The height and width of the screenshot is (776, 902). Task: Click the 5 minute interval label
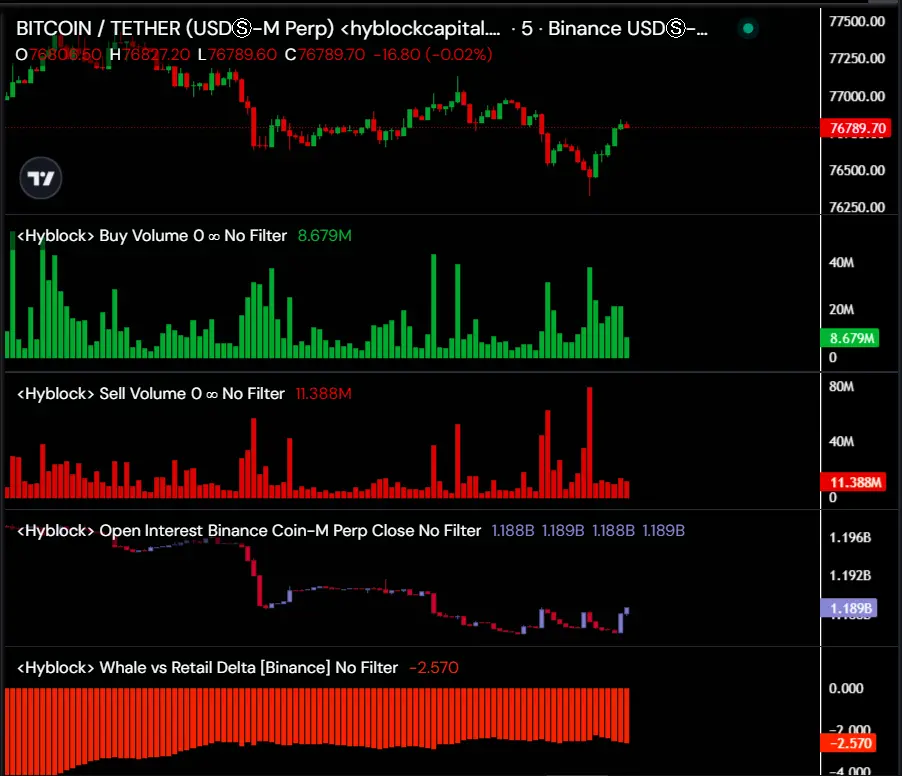click(x=526, y=28)
